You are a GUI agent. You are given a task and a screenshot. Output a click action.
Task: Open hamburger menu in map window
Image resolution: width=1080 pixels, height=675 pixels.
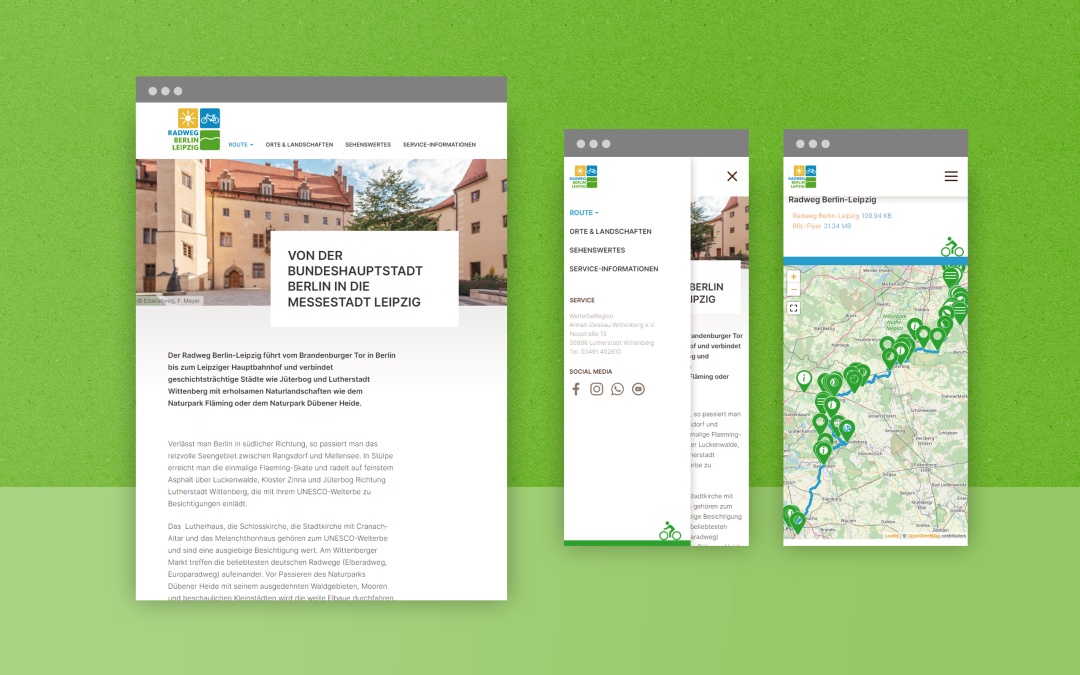pyautogui.click(x=951, y=176)
